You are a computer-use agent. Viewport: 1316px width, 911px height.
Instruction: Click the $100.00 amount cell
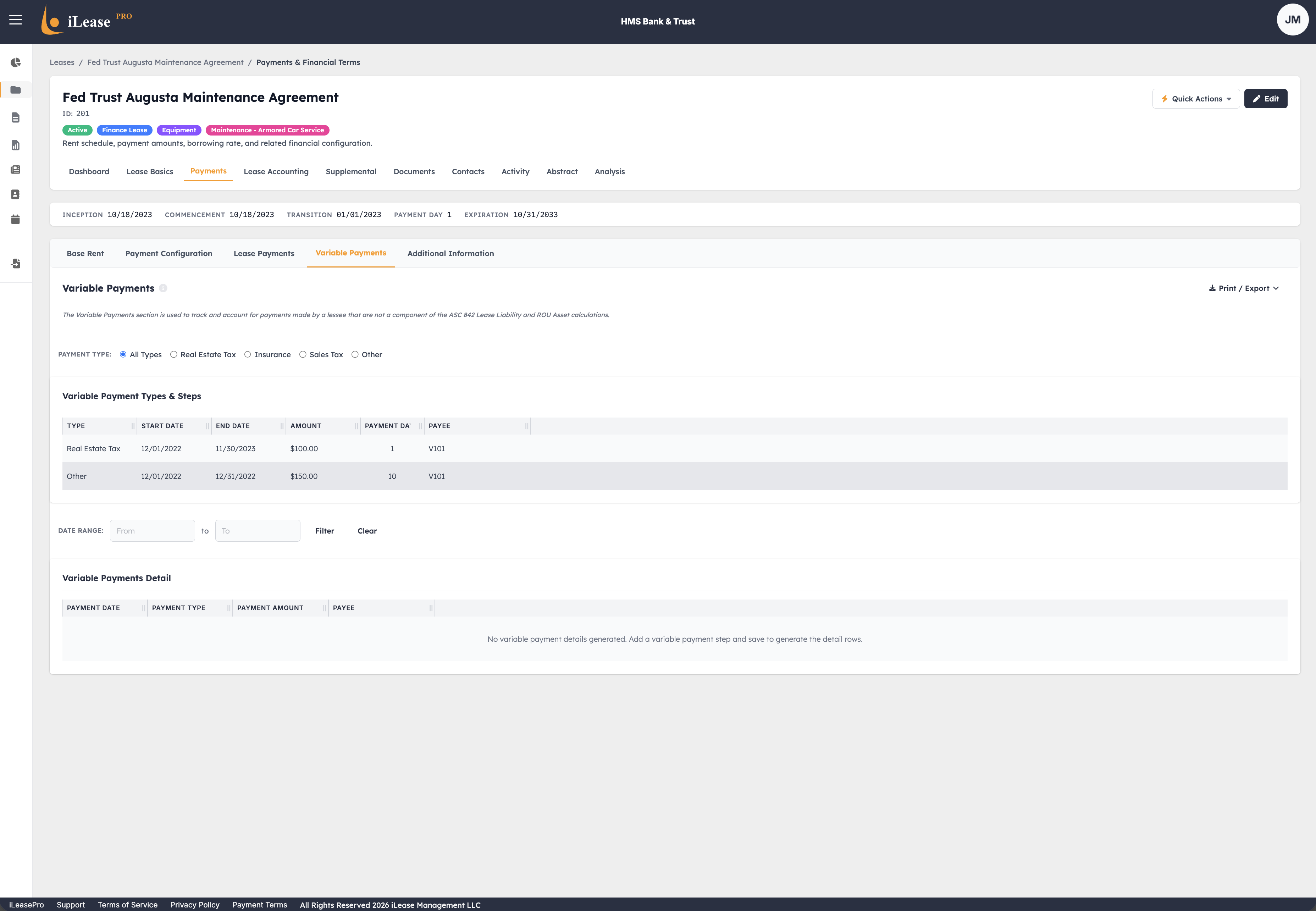pyautogui.click(x=304, y=449)
